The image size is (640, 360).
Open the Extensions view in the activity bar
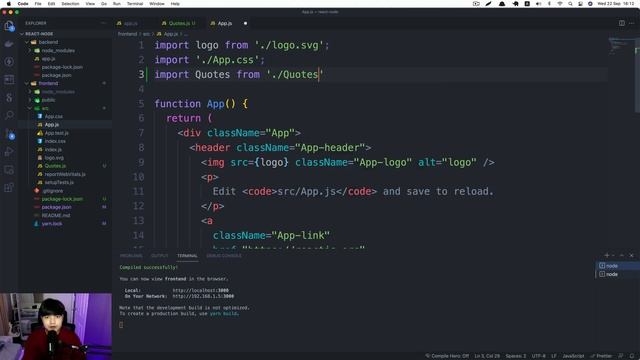pos(9,188)
